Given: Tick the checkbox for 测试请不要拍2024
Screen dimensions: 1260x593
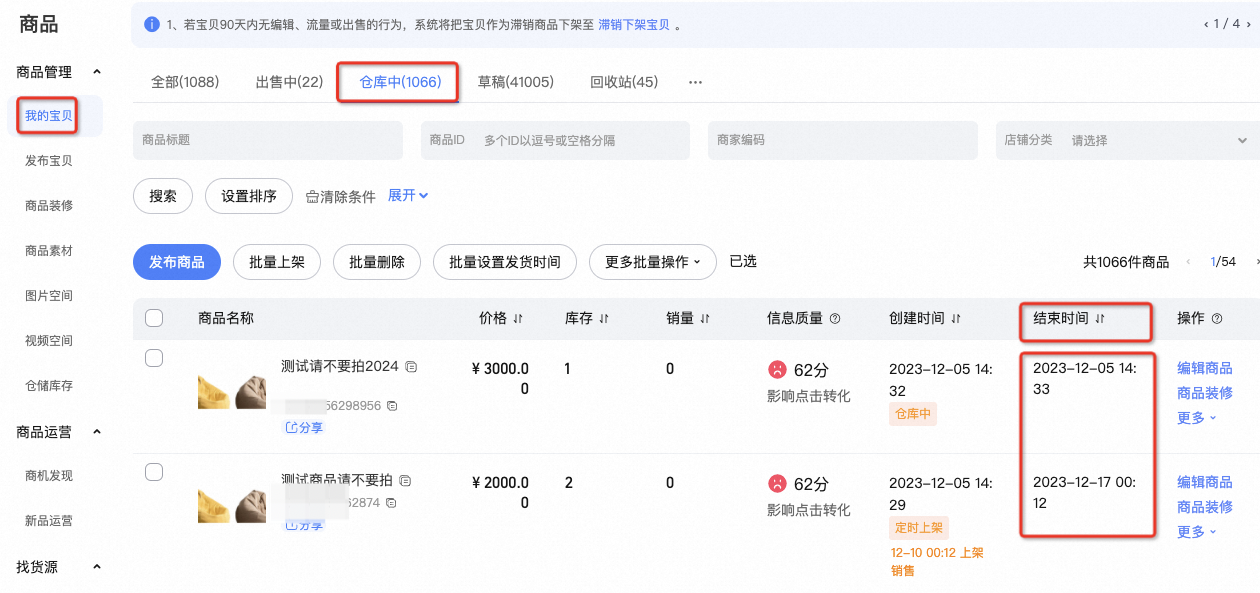Looking at the screenshot, I should [x=154, y=358].
